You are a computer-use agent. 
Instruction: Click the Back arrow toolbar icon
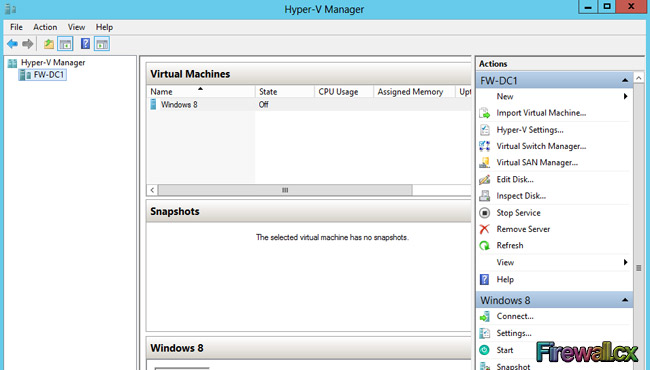click(12, 44)
